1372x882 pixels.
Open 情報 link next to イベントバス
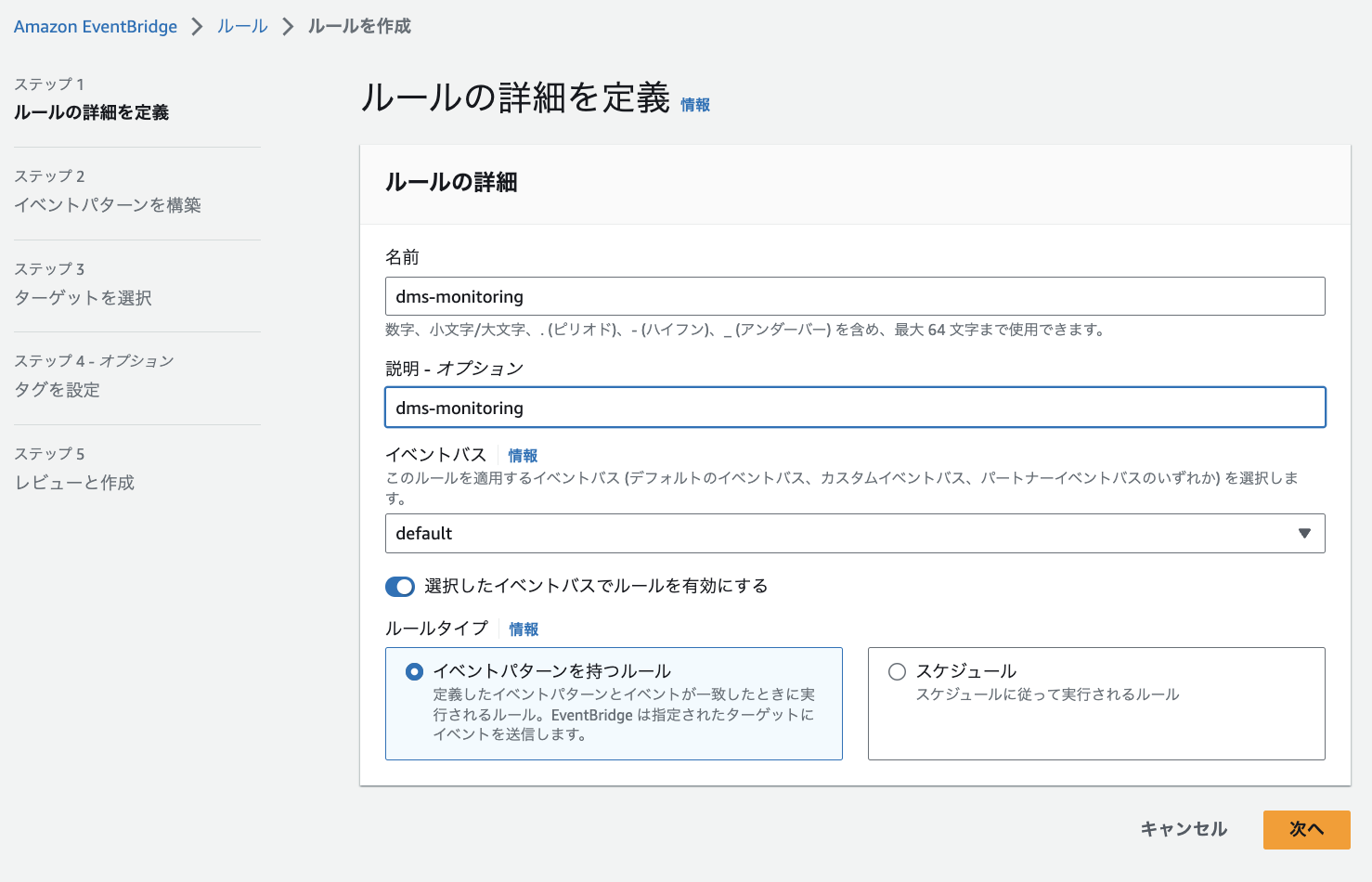click(x=523, y=456)
